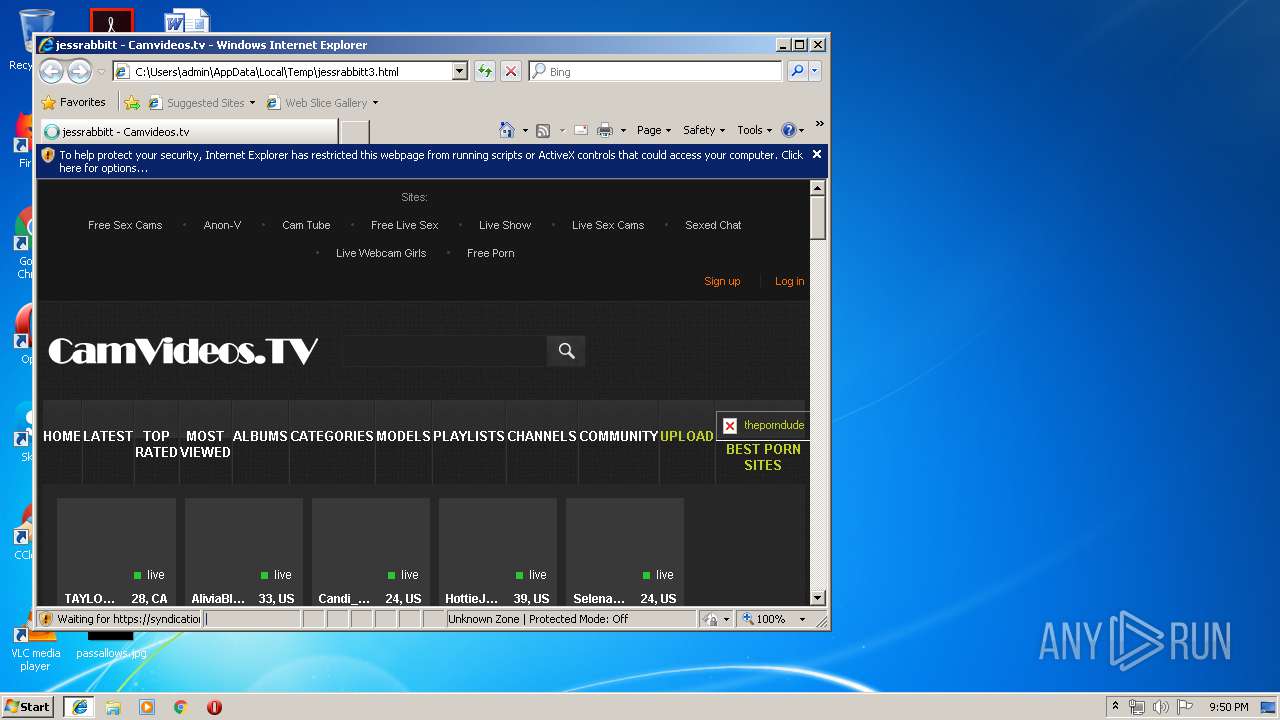This screenshot has width=1280, height=720.
Task: Open the Opera taskbar icon
Action: tap(214, 707)
